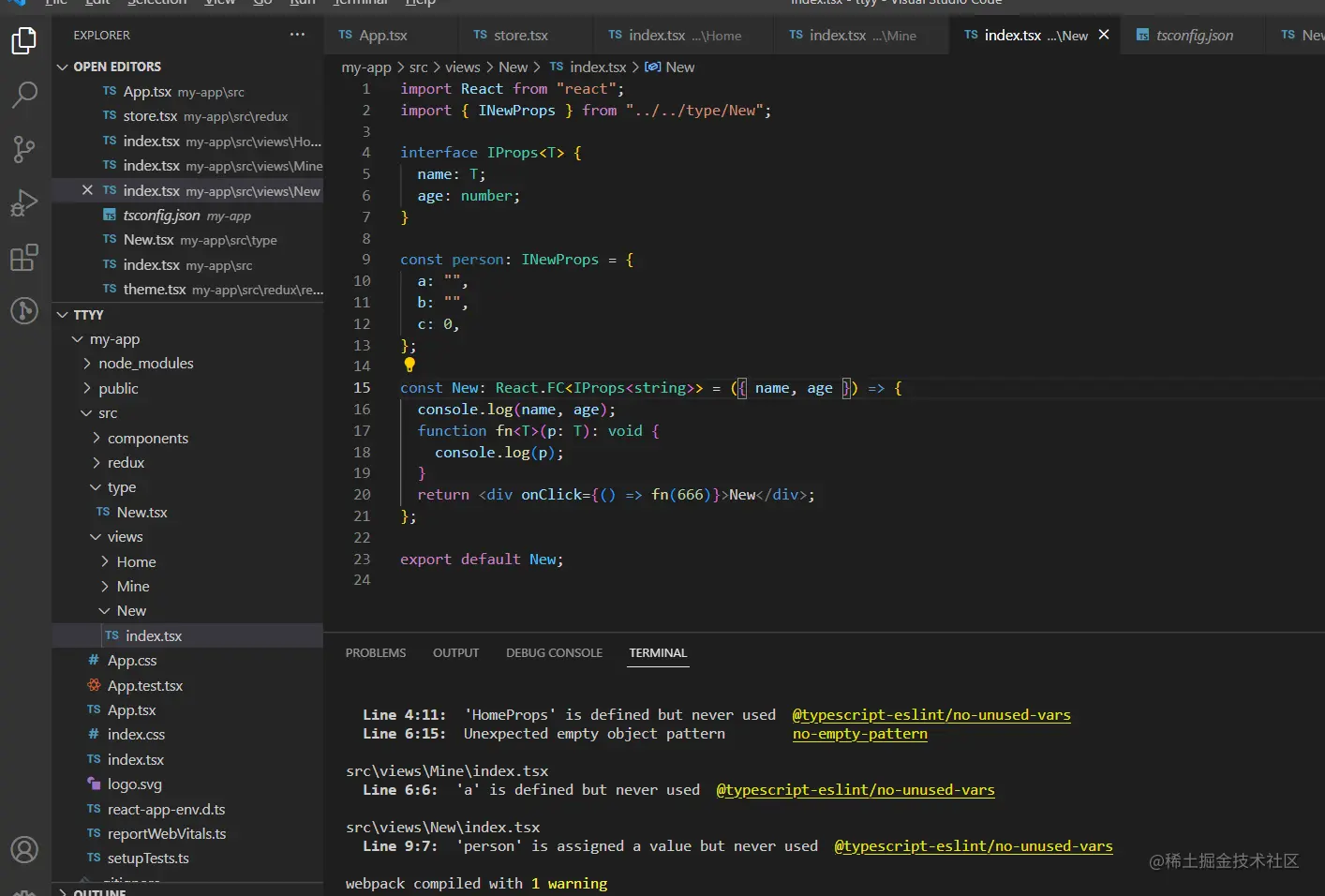Viewport: 1325px width, 896px height.
Task: Open the Source Control view
Action: (24, 149)
